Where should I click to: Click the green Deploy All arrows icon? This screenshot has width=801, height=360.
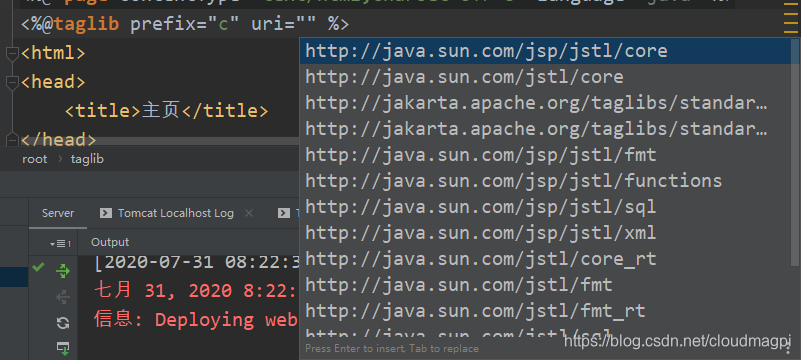(x=62, y=271)
